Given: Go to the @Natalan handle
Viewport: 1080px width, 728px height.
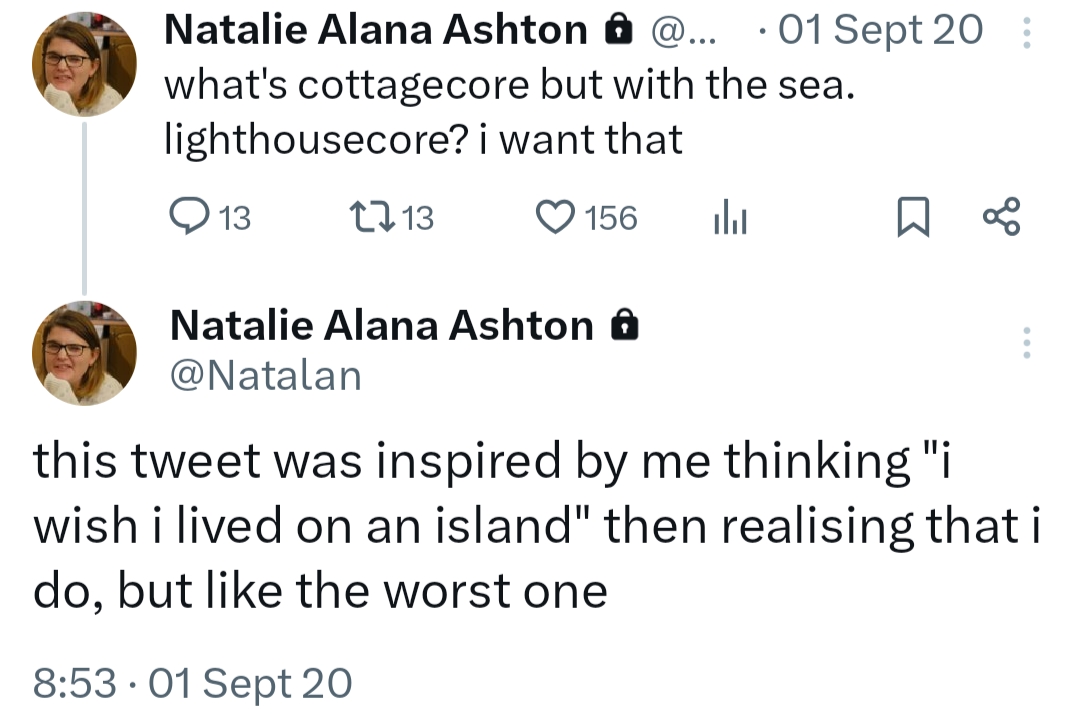Looking at the screenshot, I should pyautogui.click(x=265, y=375).
